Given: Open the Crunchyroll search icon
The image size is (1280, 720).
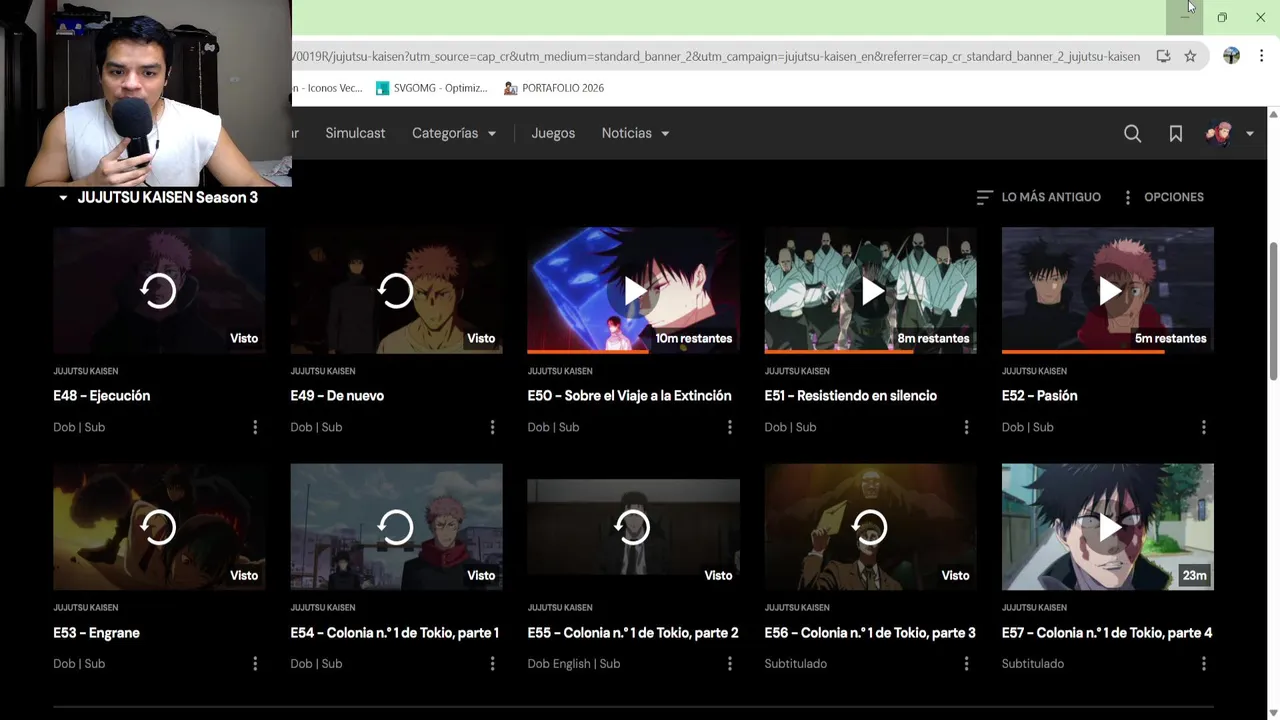Looking at the screenshot, I should tap(1132, 133).
